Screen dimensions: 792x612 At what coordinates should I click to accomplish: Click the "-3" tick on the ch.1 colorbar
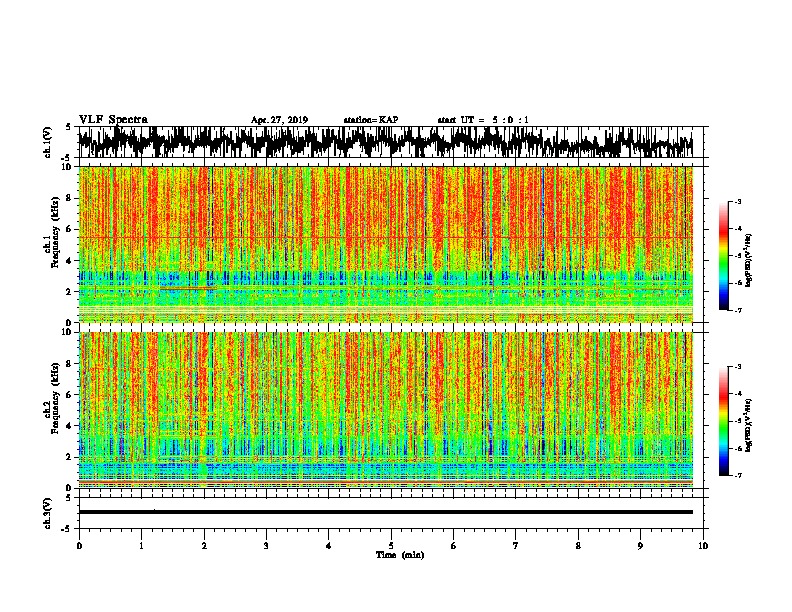point(737,202)
